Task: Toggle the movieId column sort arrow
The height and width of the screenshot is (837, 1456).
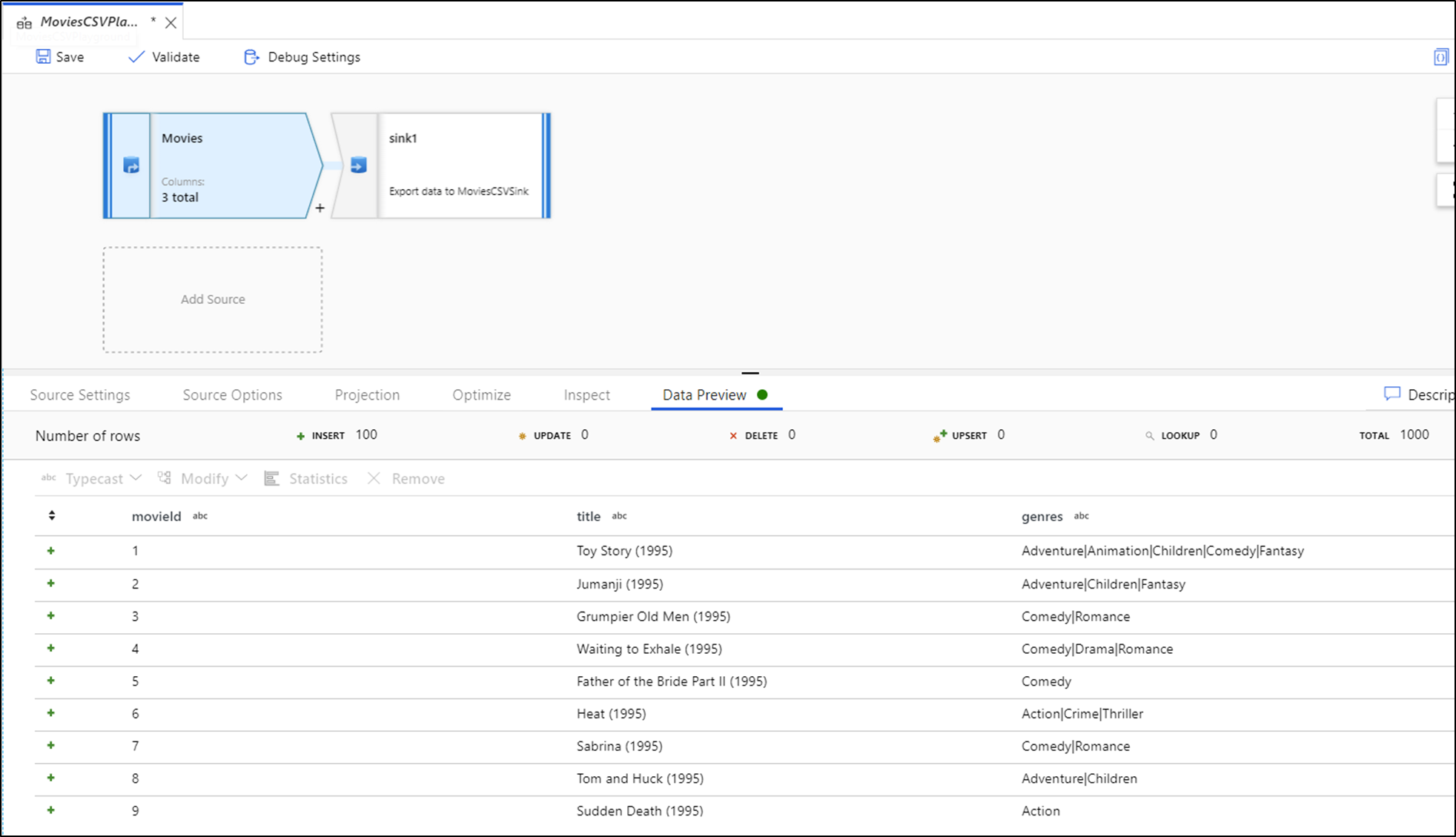Action: click(51, 515)
